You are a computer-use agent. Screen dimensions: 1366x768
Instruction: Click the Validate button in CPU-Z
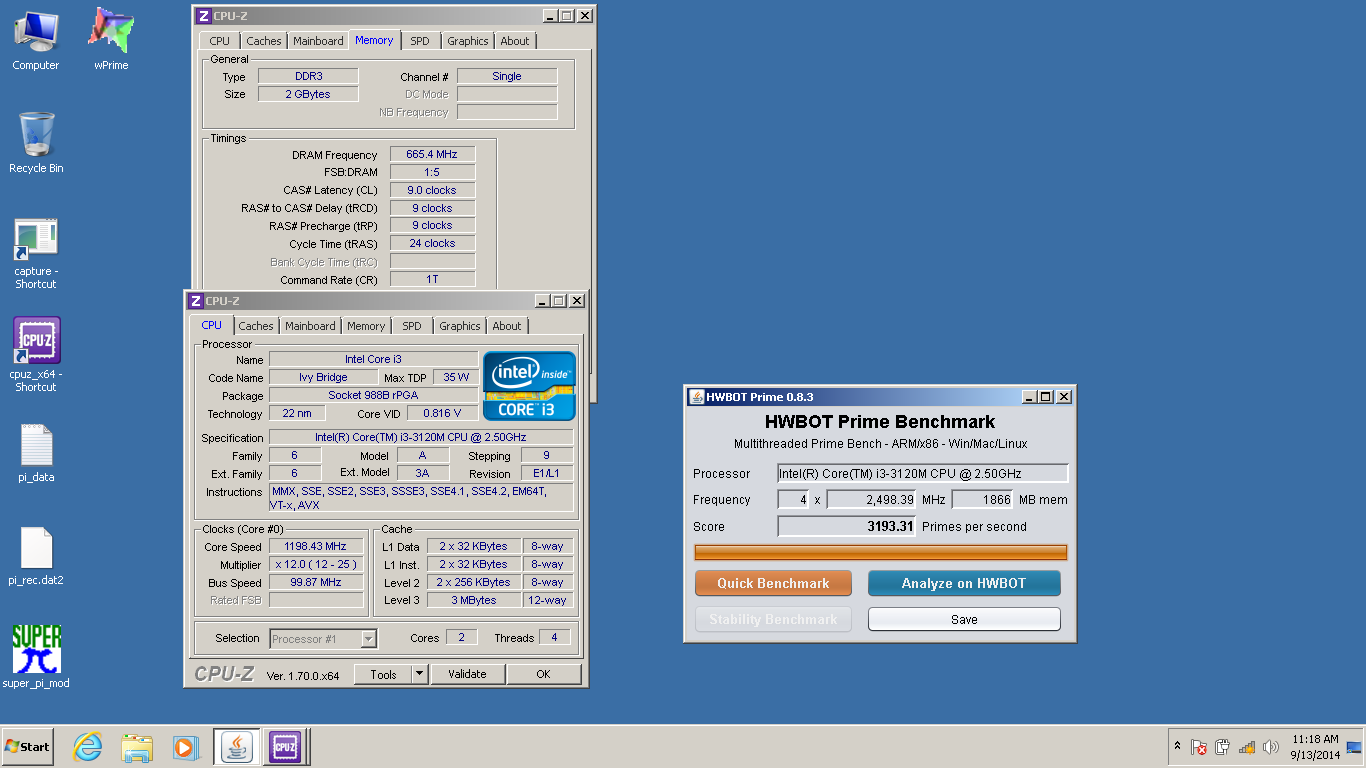(x=467, y=674)
